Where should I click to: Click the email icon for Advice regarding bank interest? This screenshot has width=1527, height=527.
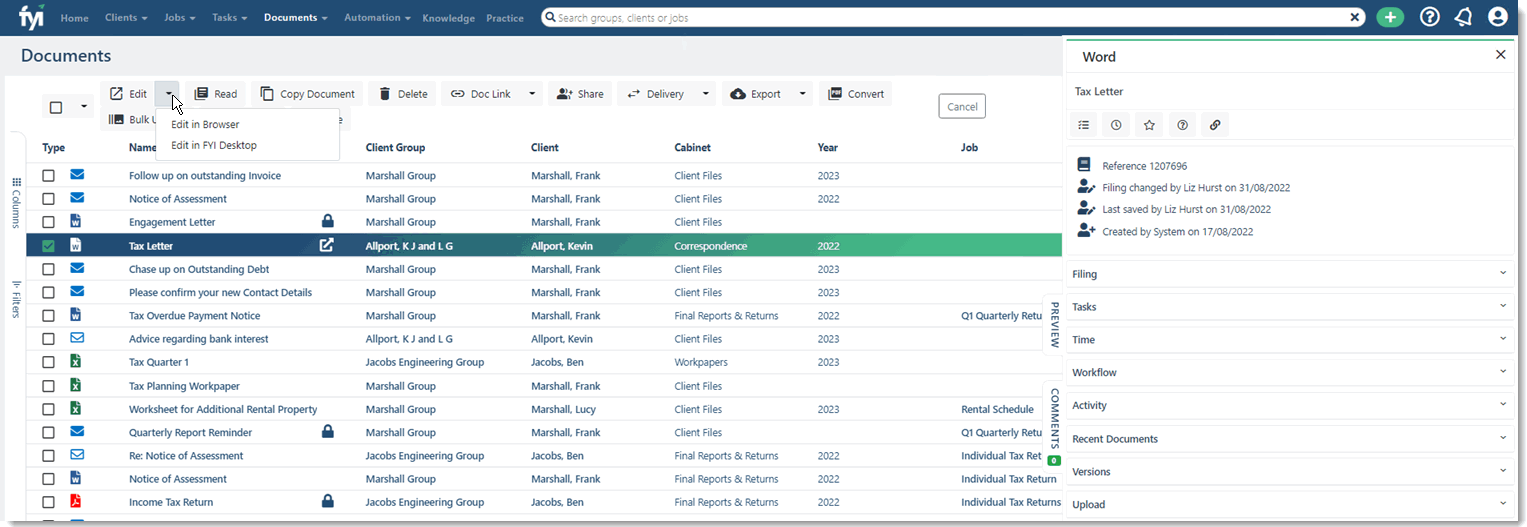pyautogui.click(x=77, y=338)
